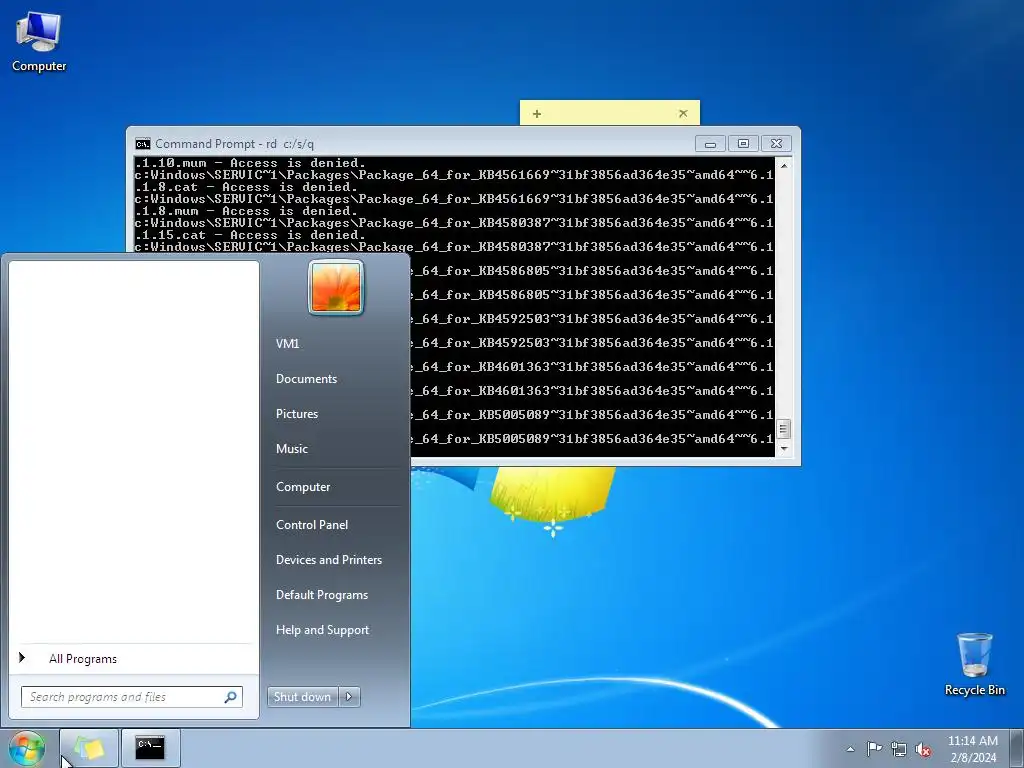Image resolution: width=1024 pixels, height=768 pixels.
Task: Click the user account picture
Action: (x=336, y=287)
